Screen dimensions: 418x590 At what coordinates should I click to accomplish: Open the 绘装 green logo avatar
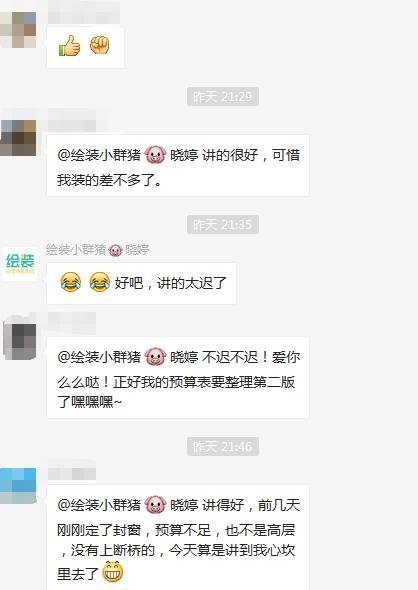coord(20,263)
